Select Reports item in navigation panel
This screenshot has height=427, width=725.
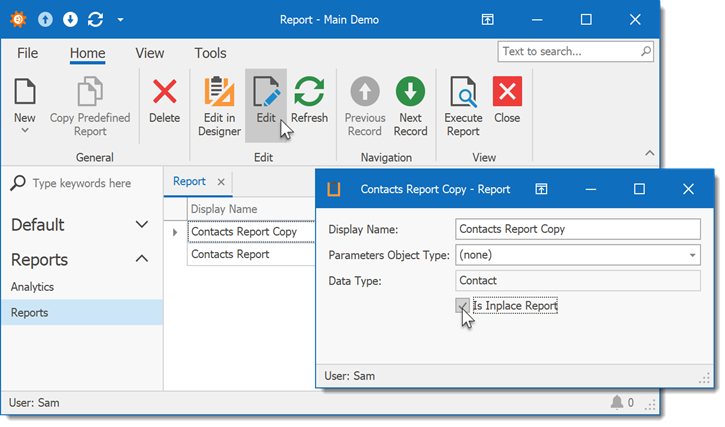click(82, 312)
